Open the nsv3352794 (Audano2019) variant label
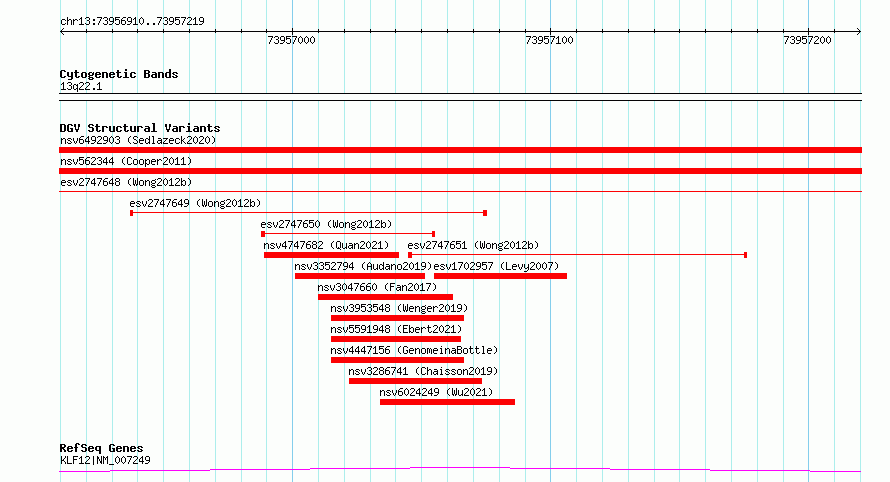This screenshot has height=482, width=890. [x=363, y=266]
